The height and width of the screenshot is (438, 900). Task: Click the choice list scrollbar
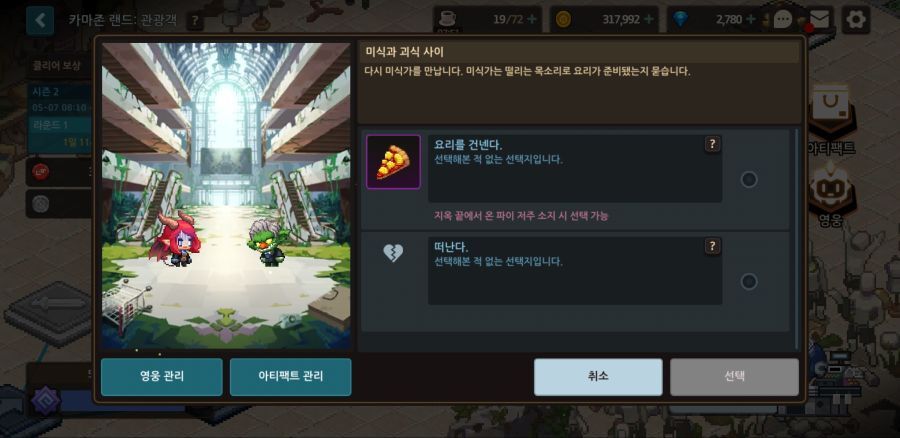click(x=796, y=239)
